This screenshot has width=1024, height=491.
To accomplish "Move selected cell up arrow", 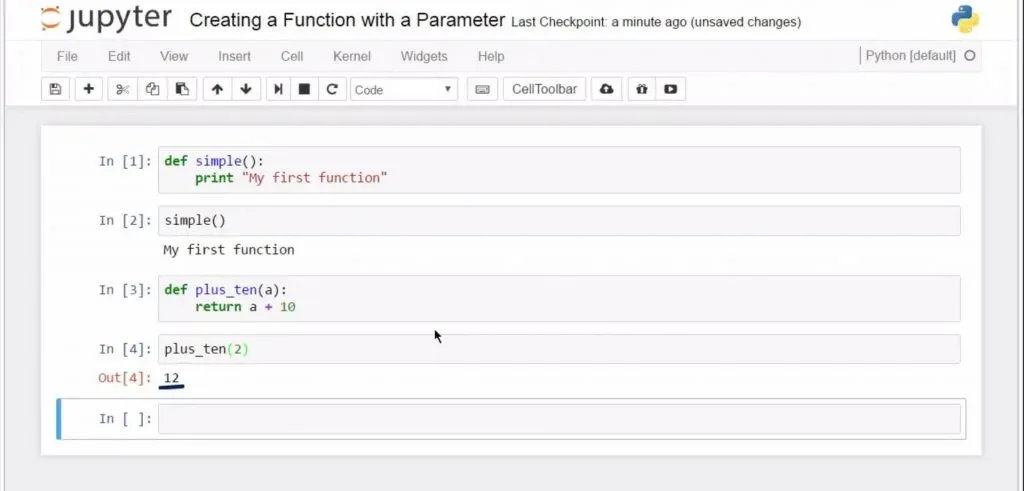I will [217, 89].
